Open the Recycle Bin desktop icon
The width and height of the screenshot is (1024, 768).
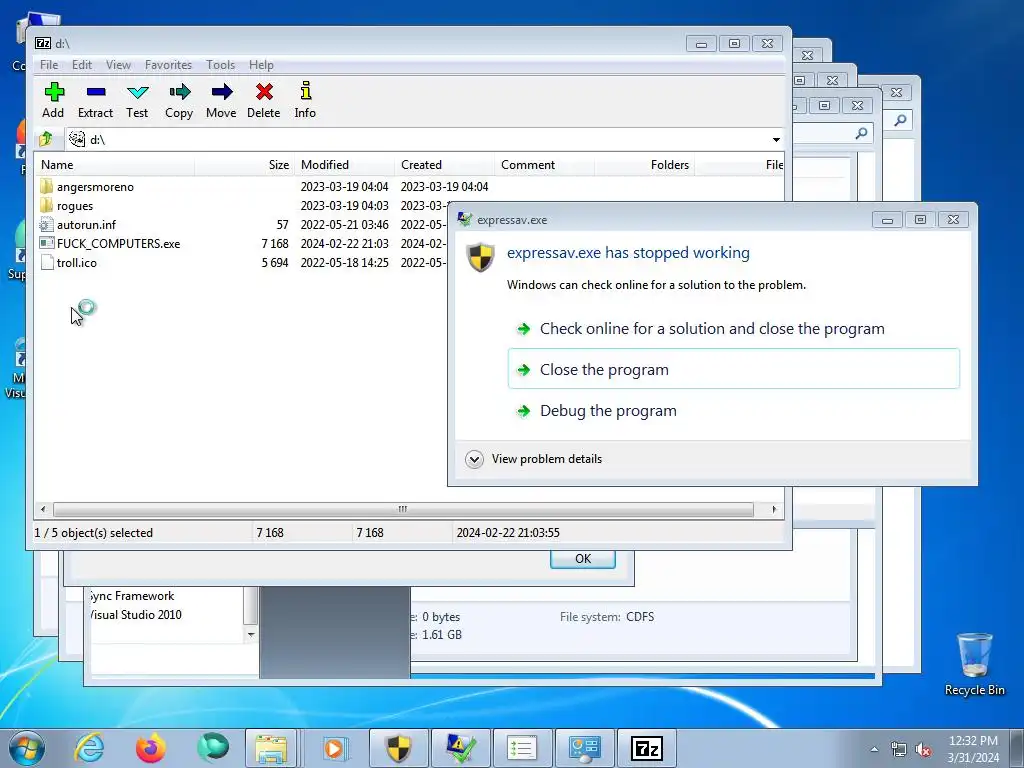coord(974,664)
